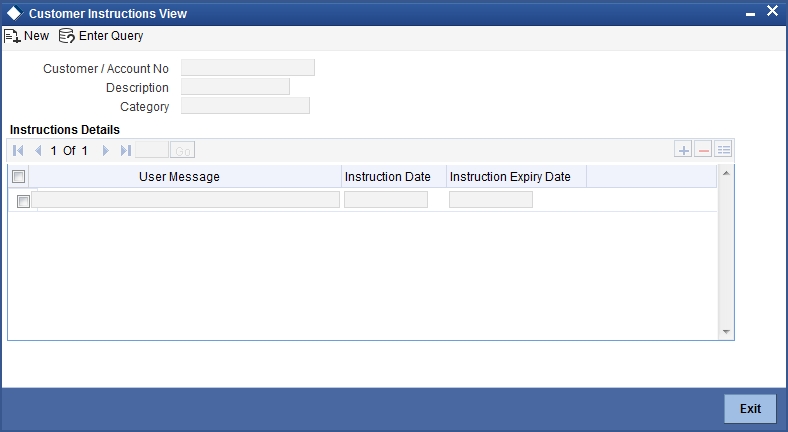Click the New record icon
The width and height of the screenshot is (788, 432).
[x=12, y=36]
